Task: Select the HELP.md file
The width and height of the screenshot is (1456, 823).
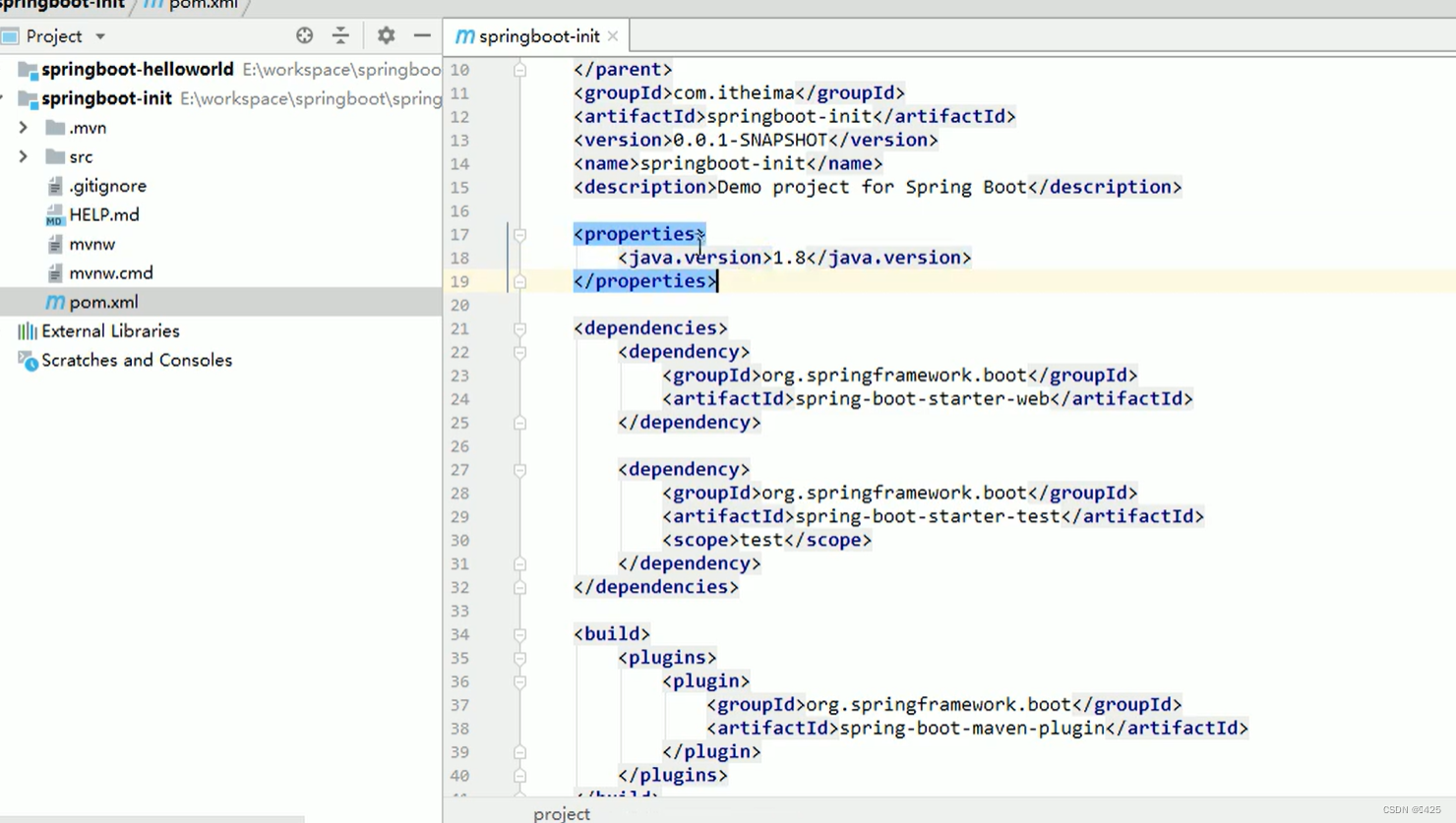Action: coord(104,214)
